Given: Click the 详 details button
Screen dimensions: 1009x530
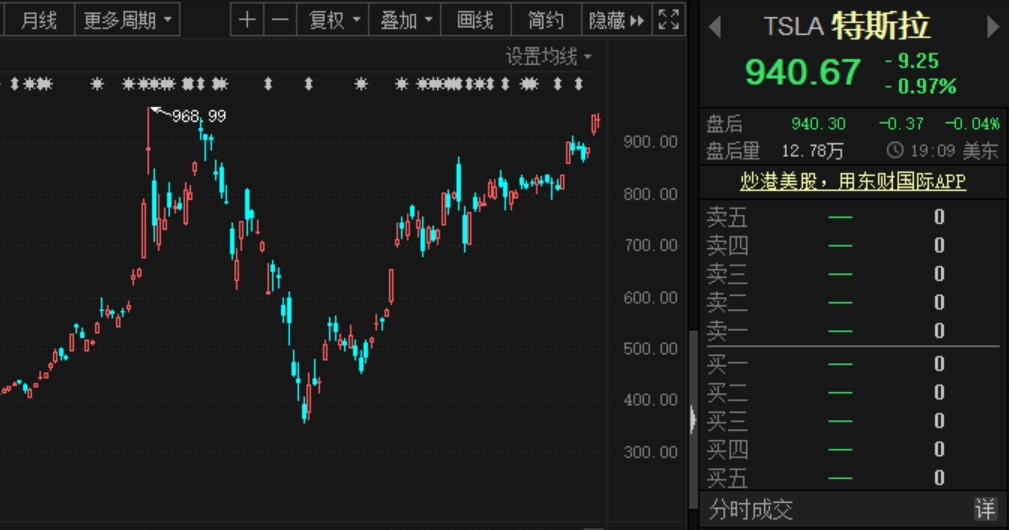Looking at the screenshot, I should [985, 509].
